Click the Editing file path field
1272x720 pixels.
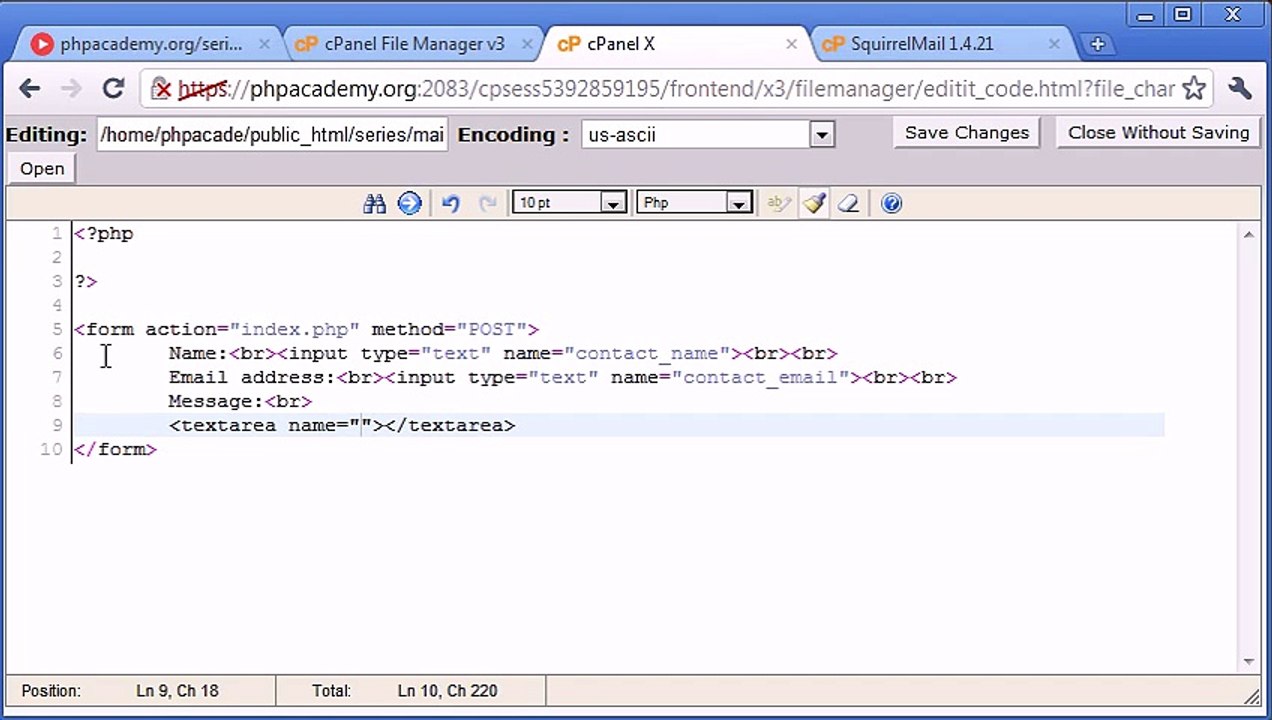pyautogui.click(x=271, y=134)
